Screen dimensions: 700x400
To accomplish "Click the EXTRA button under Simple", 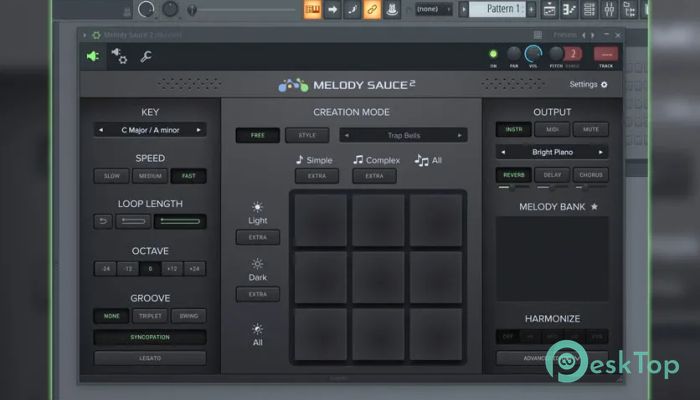I will (317, 176).
